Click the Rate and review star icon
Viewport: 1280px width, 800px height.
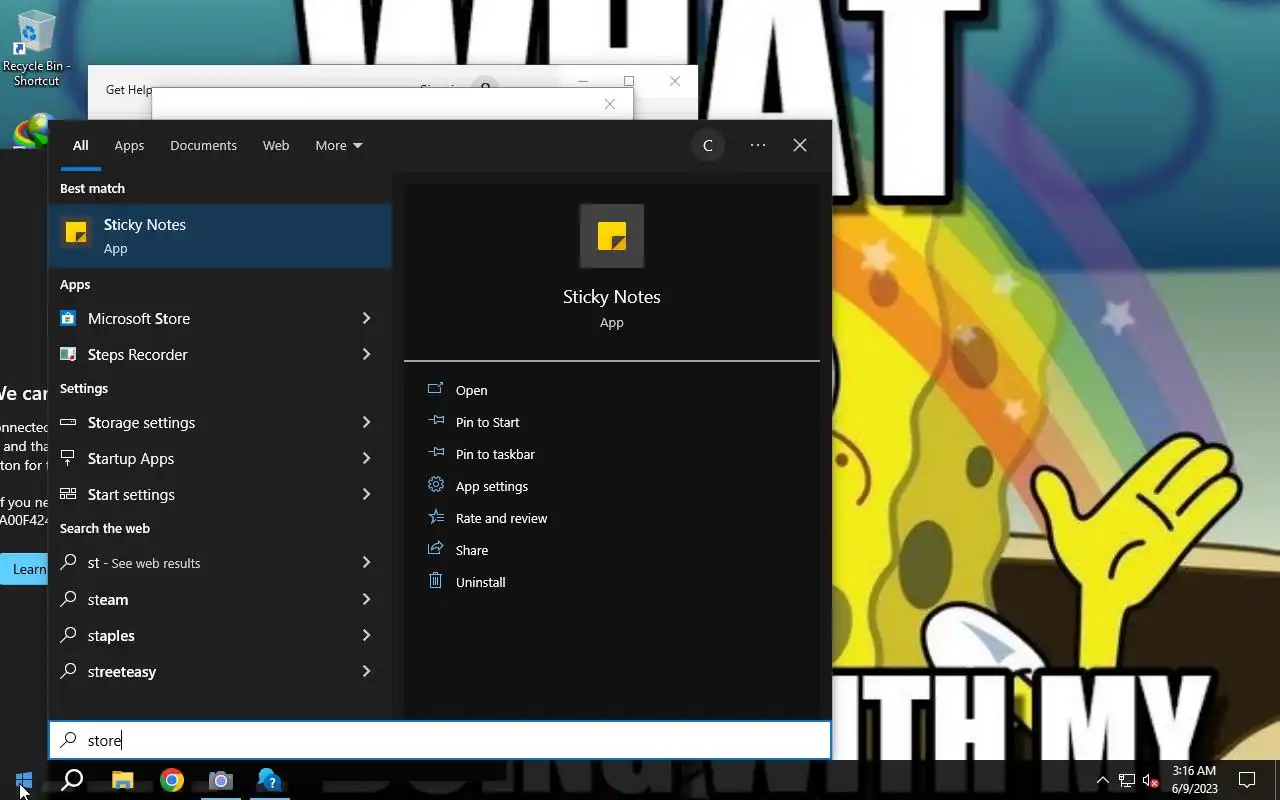tap(435, 517)
